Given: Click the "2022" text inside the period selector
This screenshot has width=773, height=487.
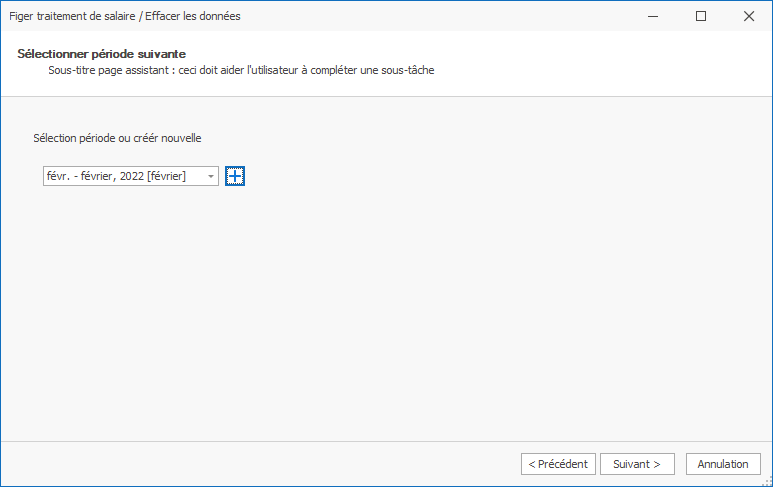Looking at the screenshot, I should 131,176.
